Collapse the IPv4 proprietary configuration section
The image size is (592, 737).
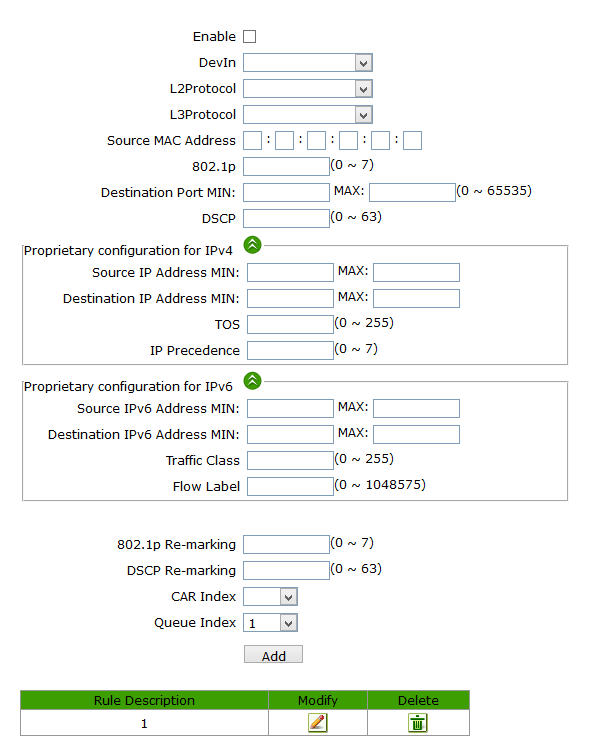coord(253,244)
